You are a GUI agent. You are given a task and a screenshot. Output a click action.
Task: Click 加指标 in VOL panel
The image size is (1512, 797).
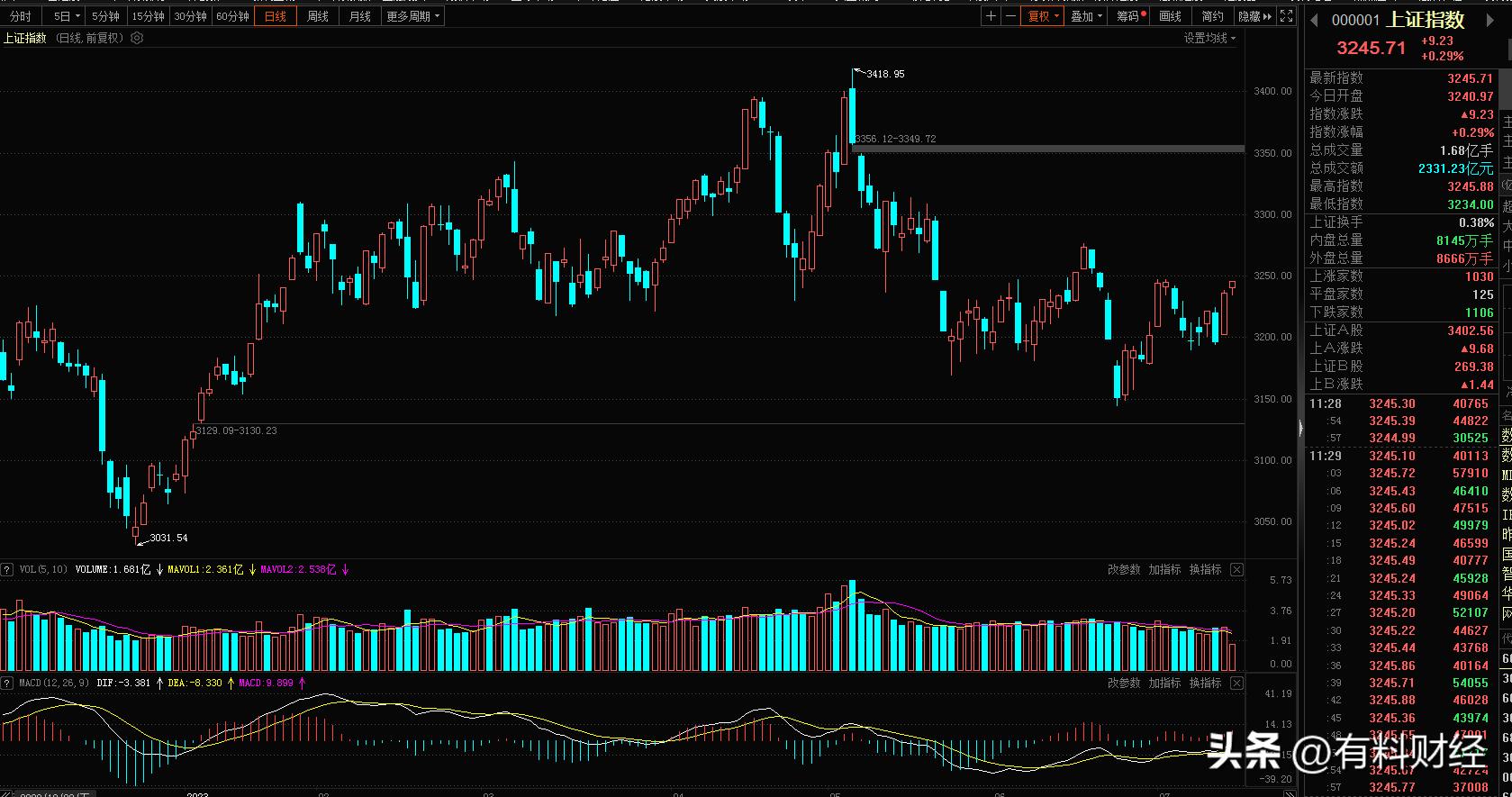pos(1164,569)
